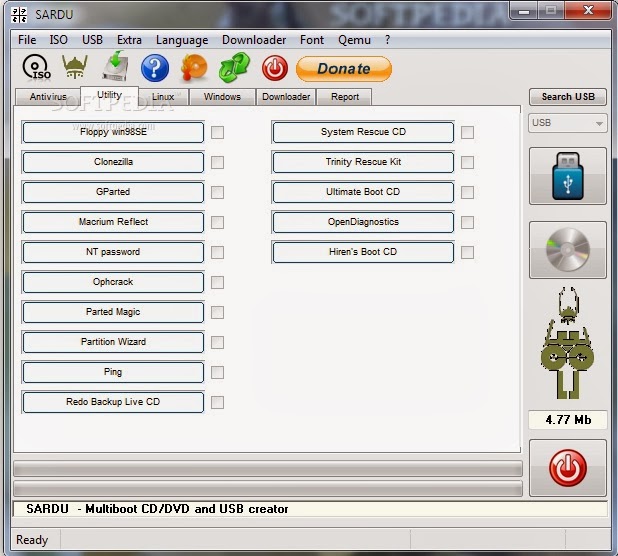Click the large CD disc button
Image resolution: width=618 pixels, height=556 pixels.
tap(568, 250)
